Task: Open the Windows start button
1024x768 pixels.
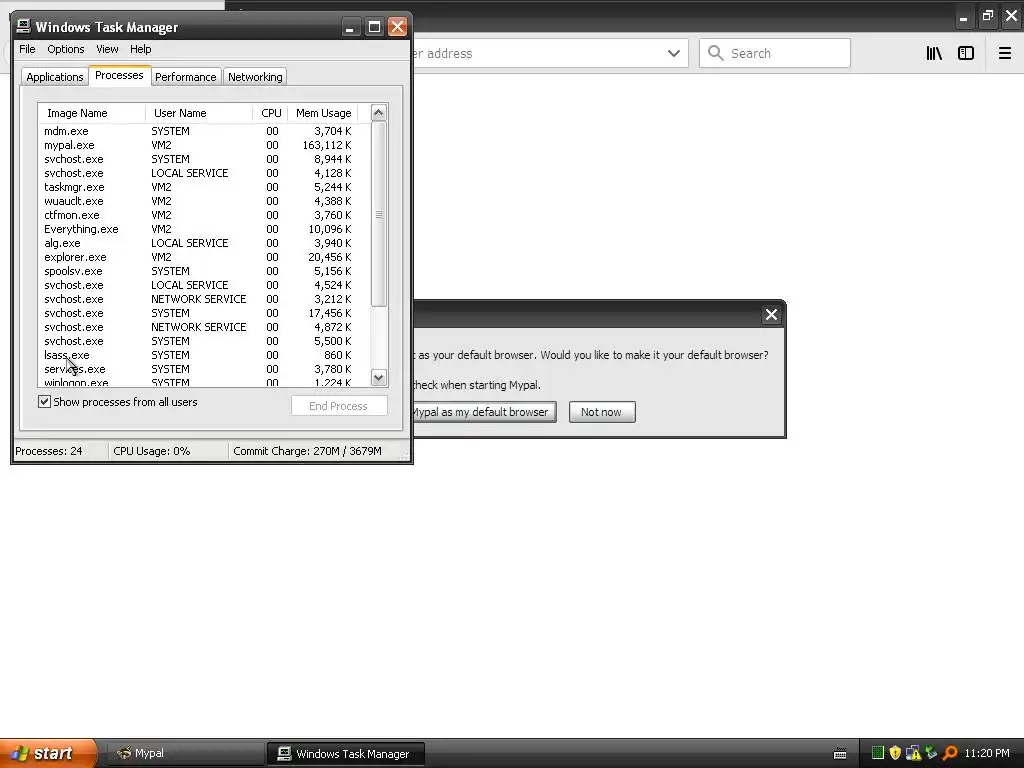Action: (x=49, y=753)
